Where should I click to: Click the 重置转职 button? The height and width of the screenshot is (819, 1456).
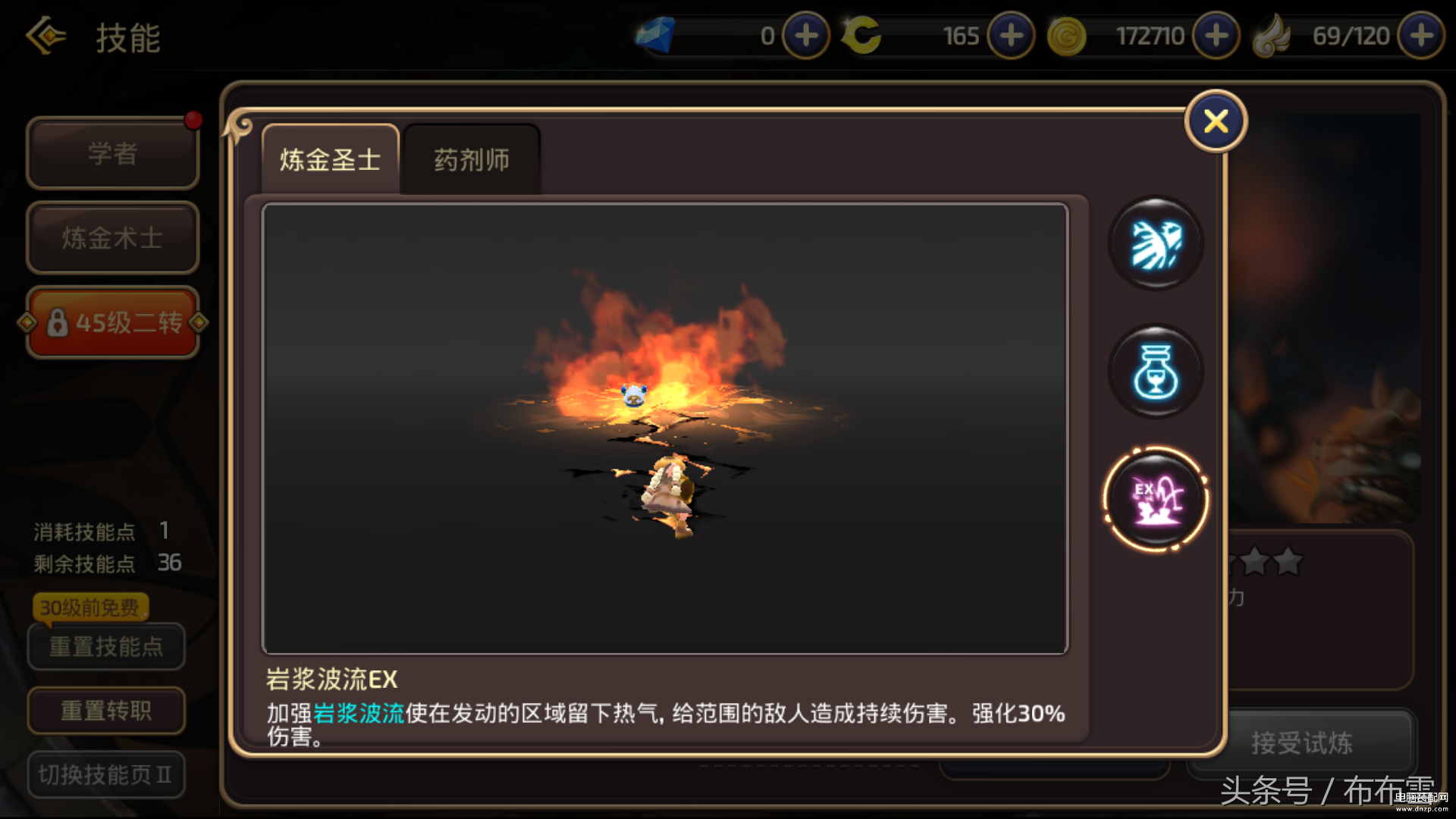click(106, 711)
